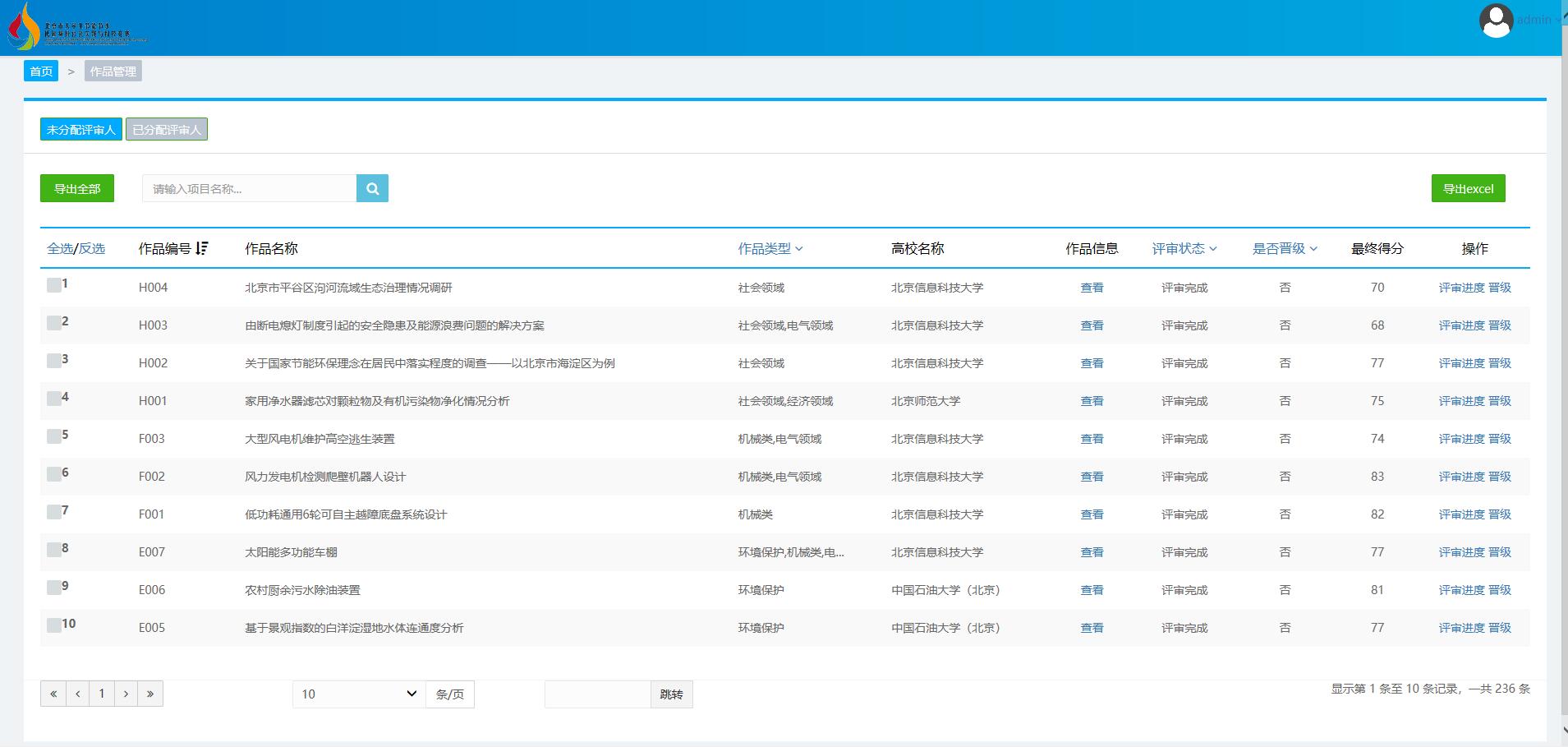Click the previous page arrow
Screen dimensions: 1568x747
(x=77, y=694)
